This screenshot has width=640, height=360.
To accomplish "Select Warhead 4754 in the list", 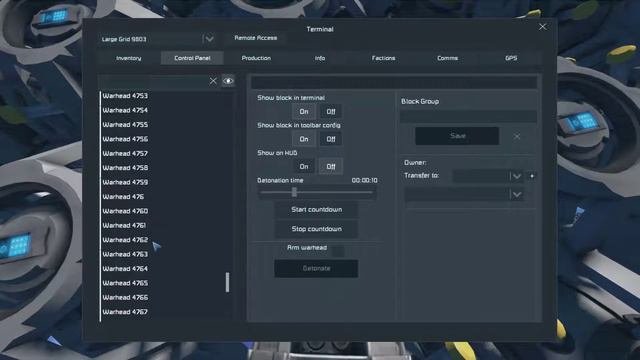I will (125, 110).
